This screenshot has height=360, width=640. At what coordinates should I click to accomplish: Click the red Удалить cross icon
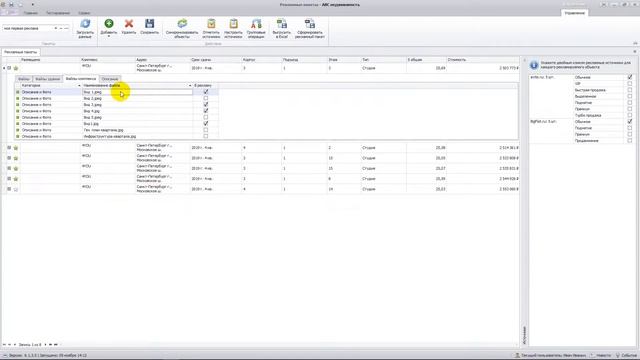coord(129,24)
